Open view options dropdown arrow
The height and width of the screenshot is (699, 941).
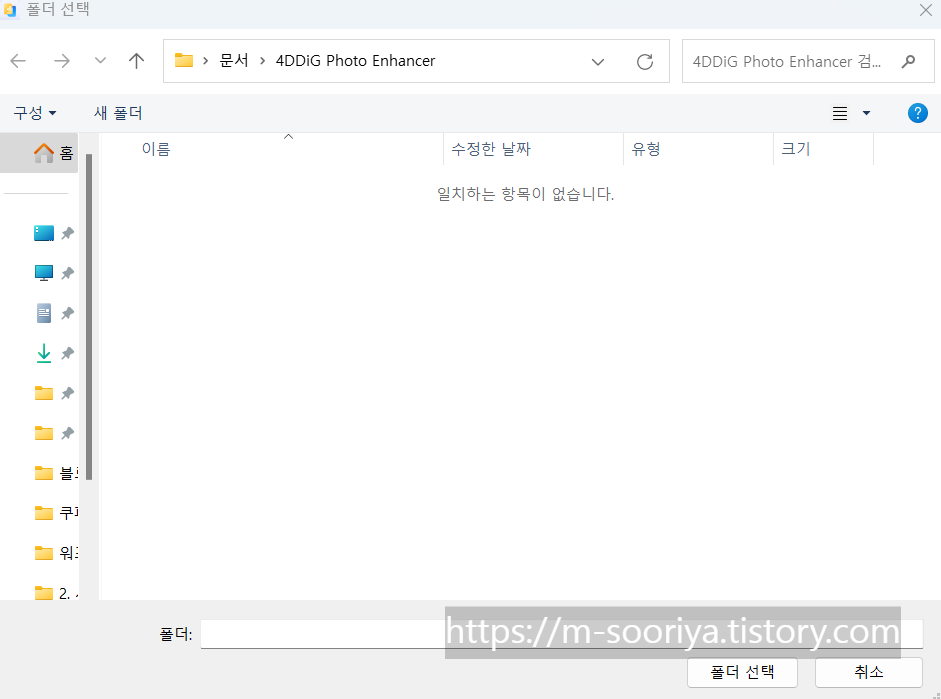coord(866,113)
